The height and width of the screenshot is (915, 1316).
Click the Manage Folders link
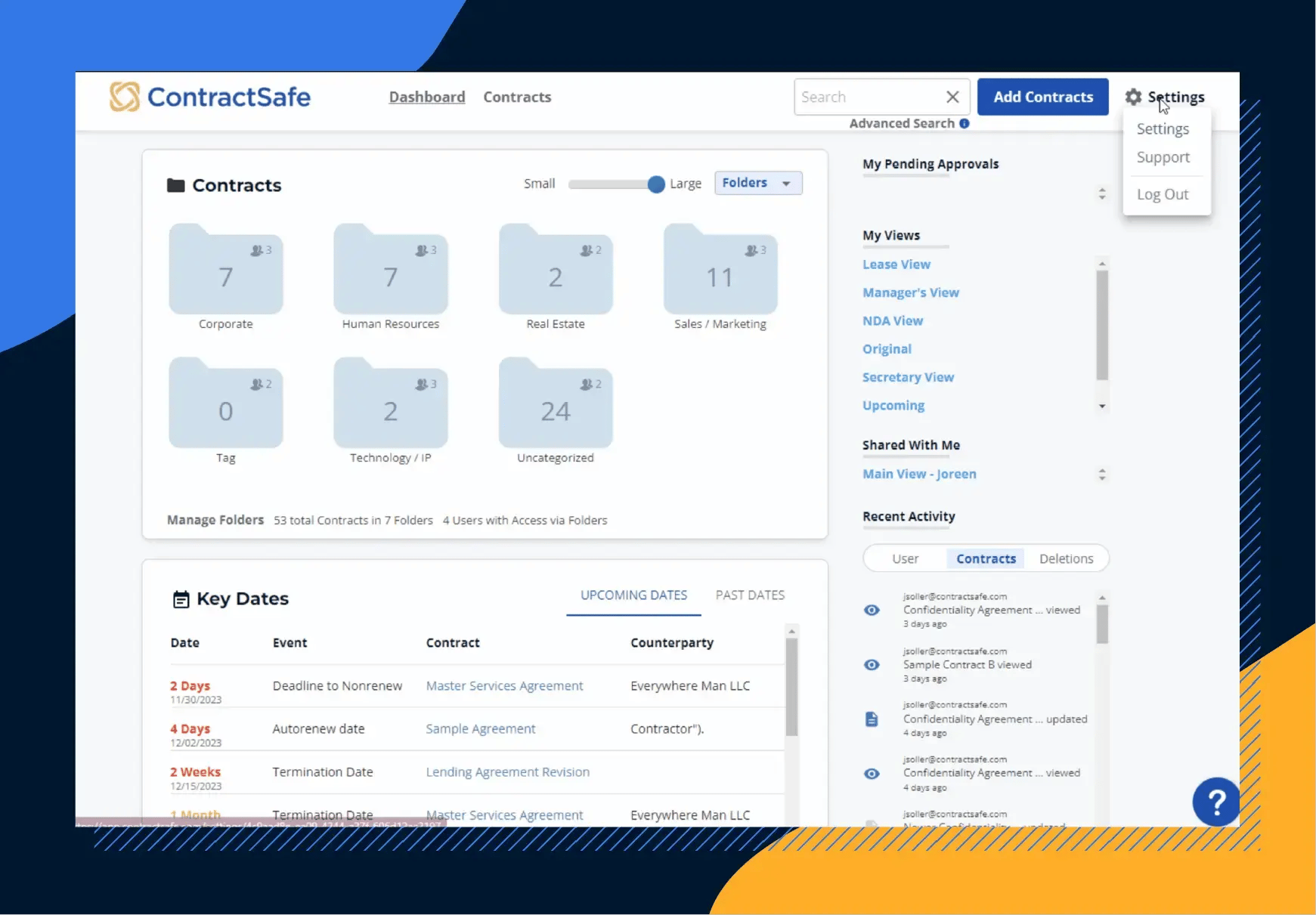click(215, 520)
